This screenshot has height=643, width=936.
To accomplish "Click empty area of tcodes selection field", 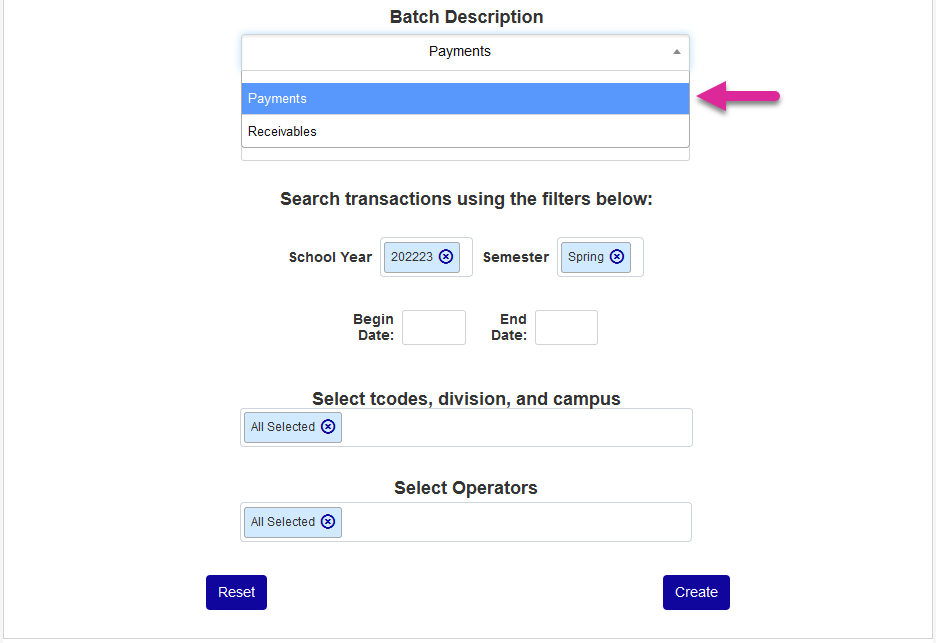I will click(515, 428).
